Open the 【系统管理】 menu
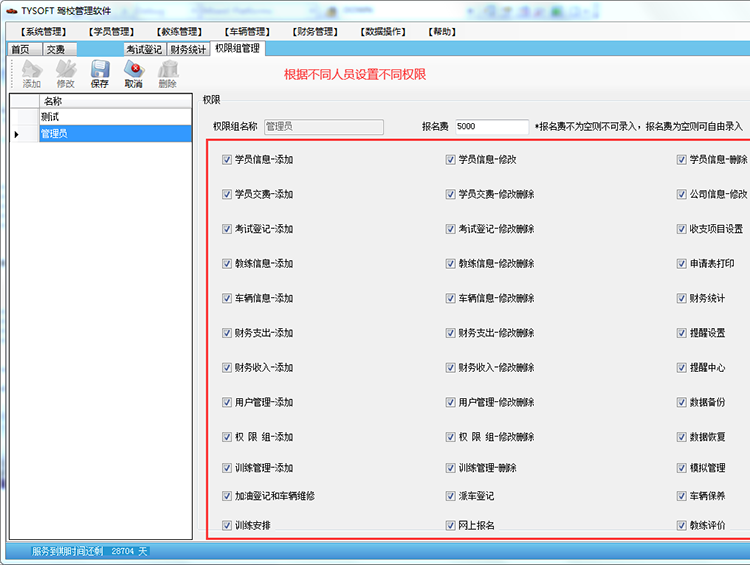This screenshot has height=565, width=750. [49, 32]
